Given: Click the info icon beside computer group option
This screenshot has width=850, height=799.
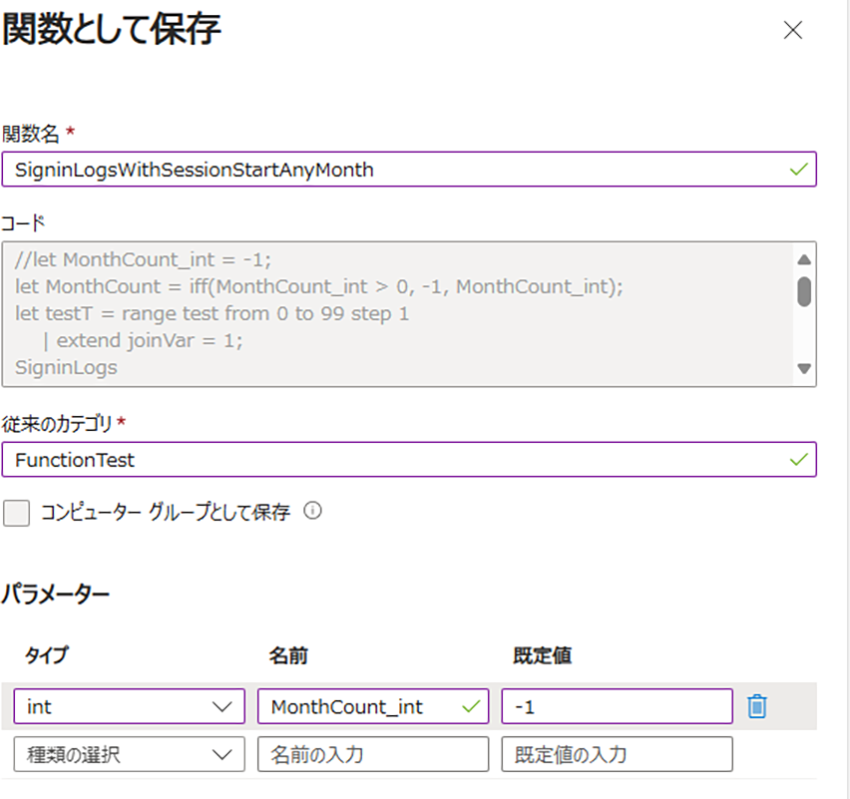Looking at the screenshot, I should coord(312,511).
